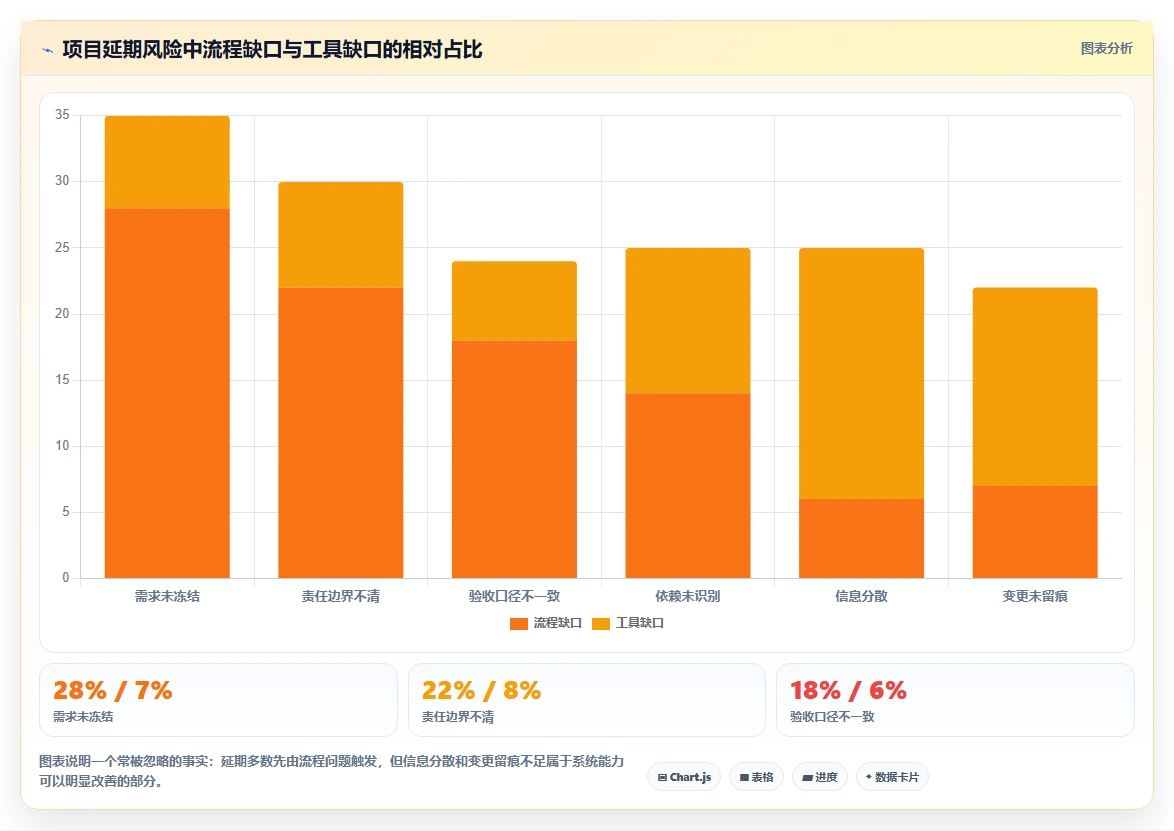Viewport: 1174px width, 831px height.
Task: Toggle the 流程缺口 legend item
Action: (546, 623)
